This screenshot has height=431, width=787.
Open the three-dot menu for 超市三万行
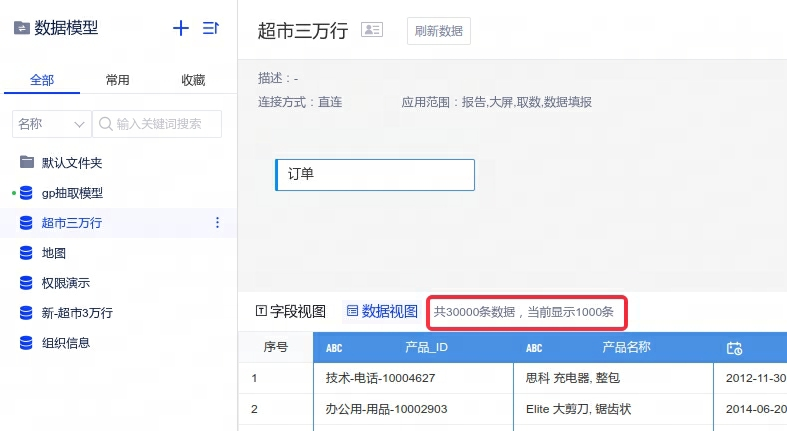coord(218,223)
